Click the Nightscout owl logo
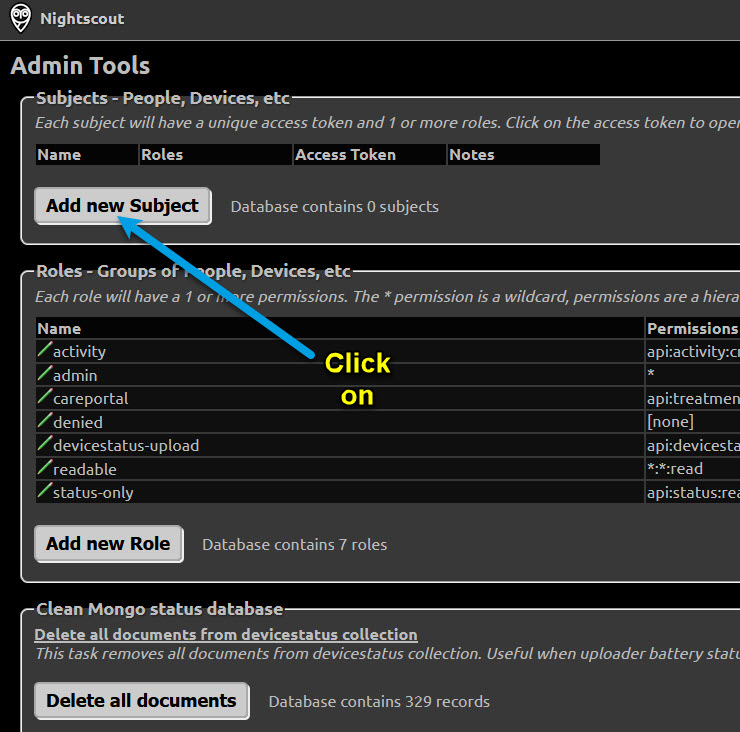740x732 pixels. tap(20, 18)
